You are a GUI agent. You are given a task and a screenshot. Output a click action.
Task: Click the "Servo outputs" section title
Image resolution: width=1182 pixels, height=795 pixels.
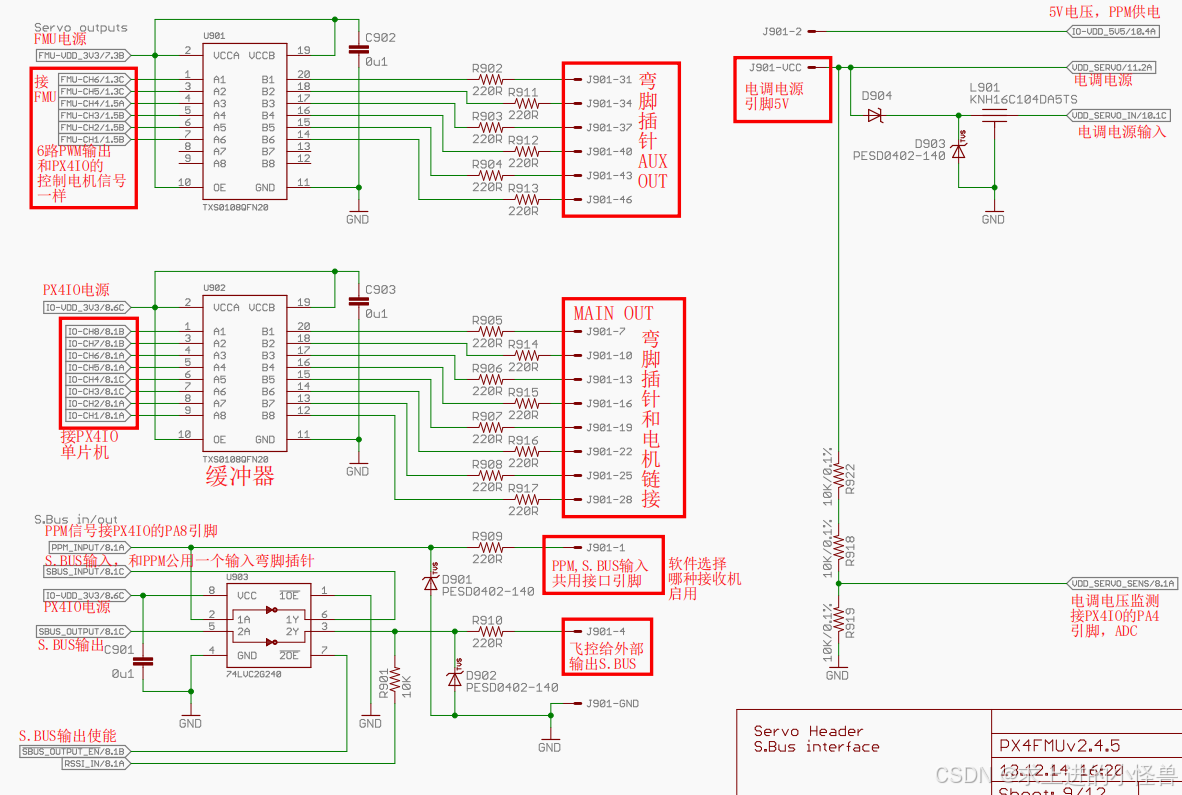coord(81,28)
